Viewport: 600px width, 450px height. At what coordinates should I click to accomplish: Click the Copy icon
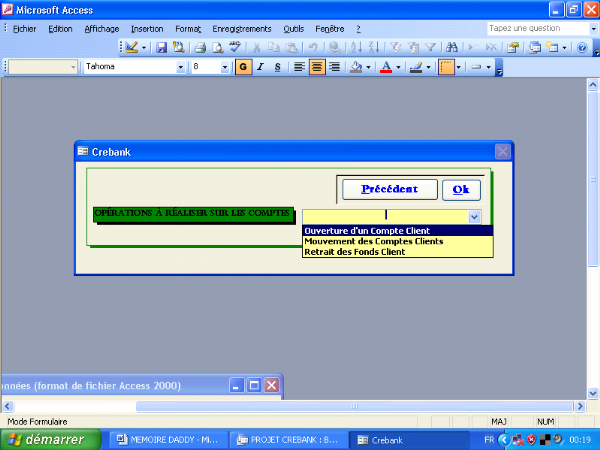pos(274,47)
